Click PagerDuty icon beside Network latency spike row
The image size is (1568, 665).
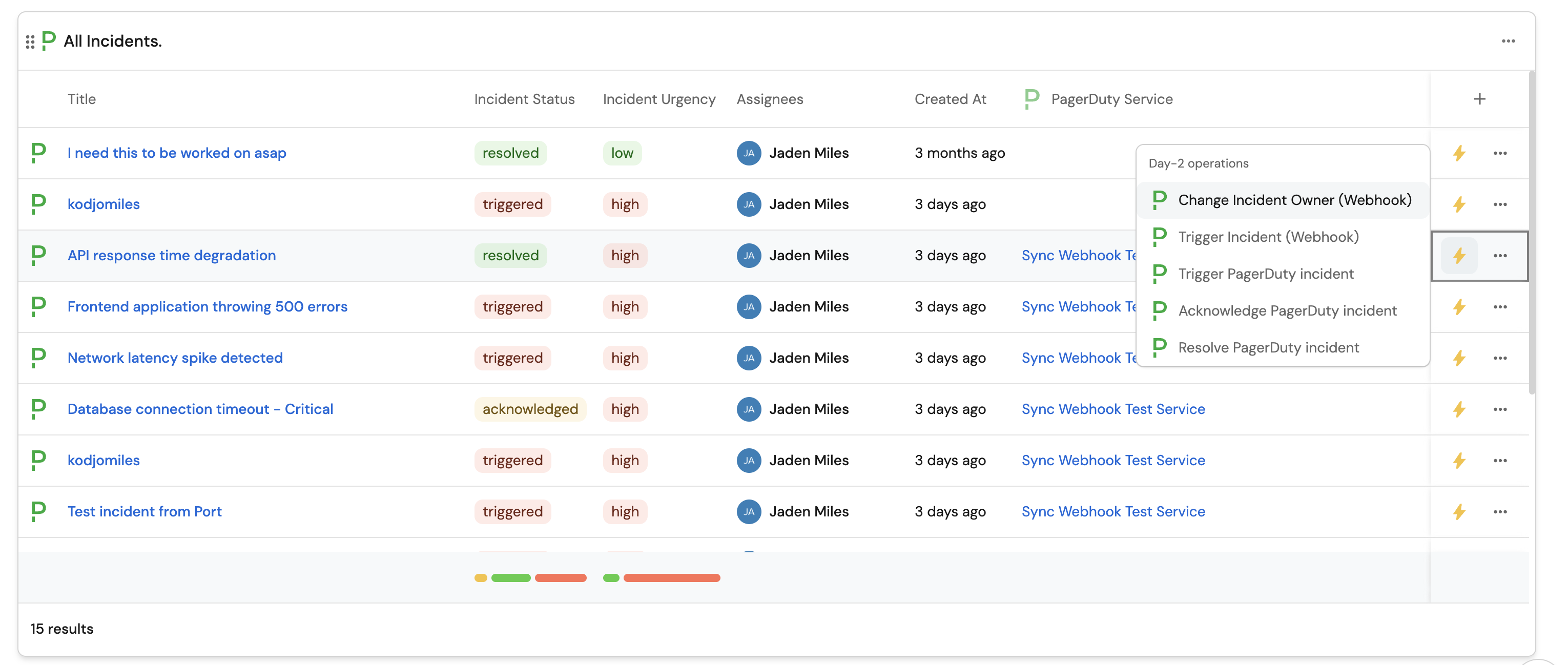[38, 358]
